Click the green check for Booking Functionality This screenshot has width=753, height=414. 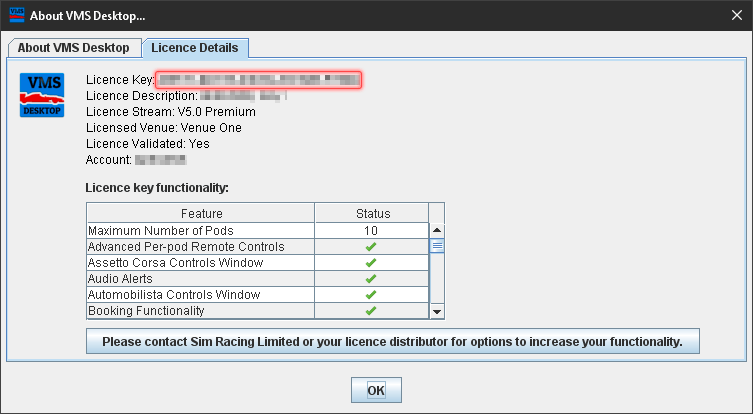(x=371, y=311)
